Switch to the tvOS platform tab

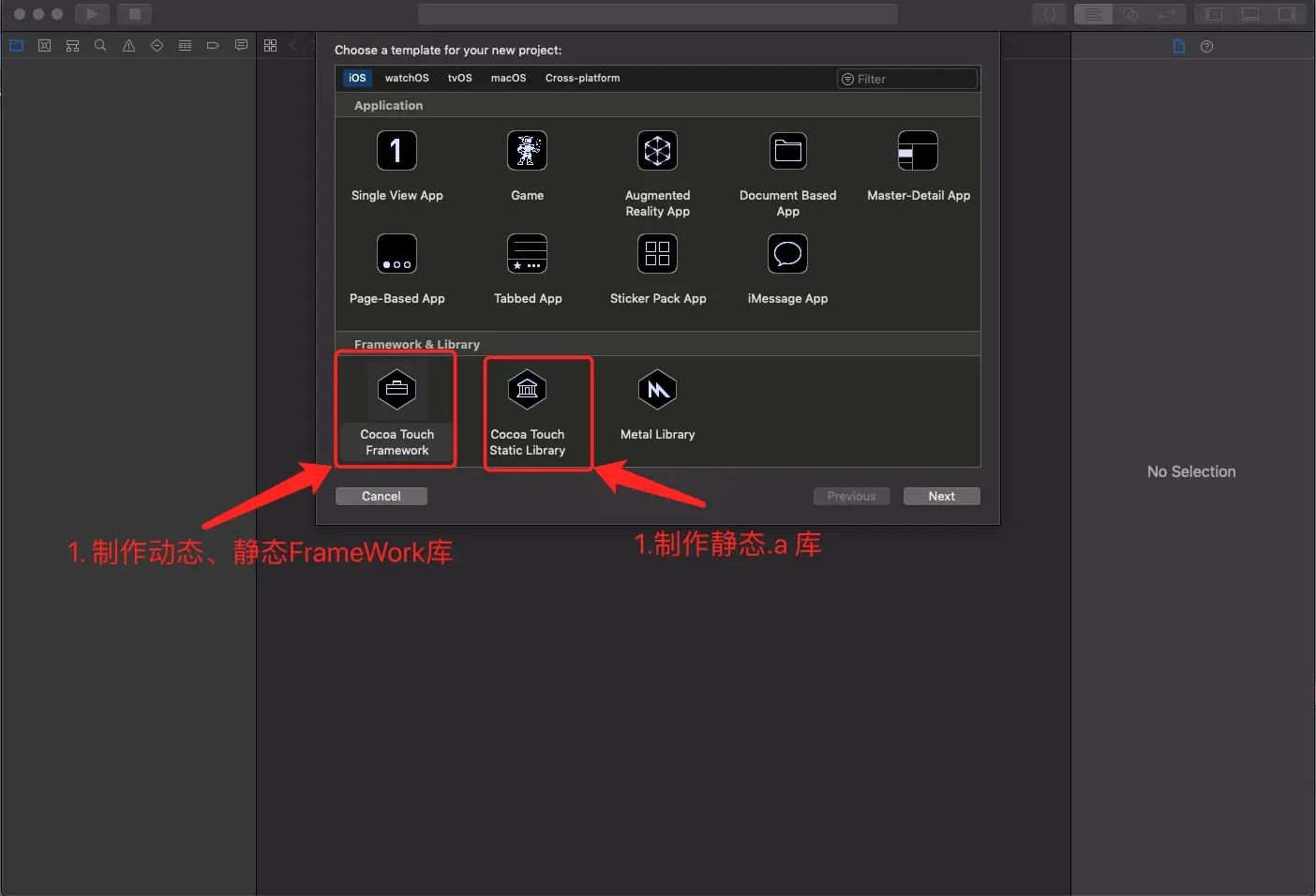[459, 78]
